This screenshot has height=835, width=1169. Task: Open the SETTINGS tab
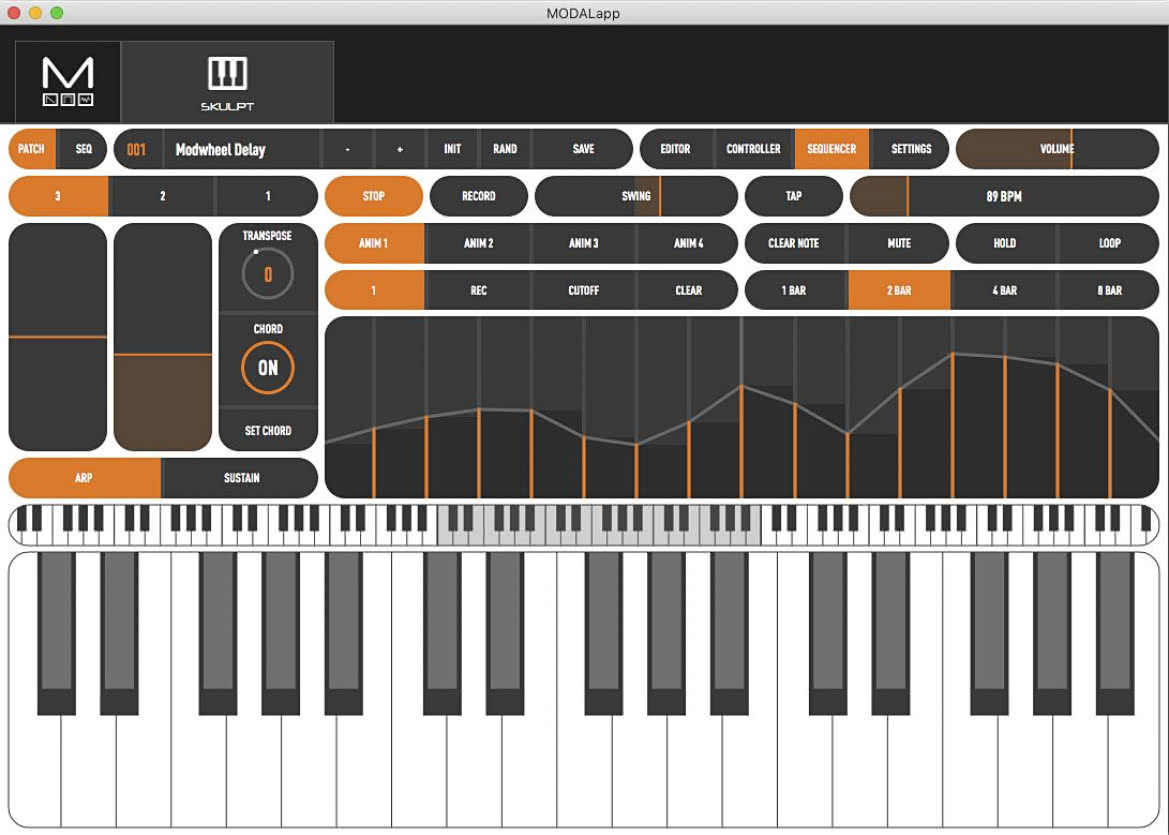click(911, 149)
